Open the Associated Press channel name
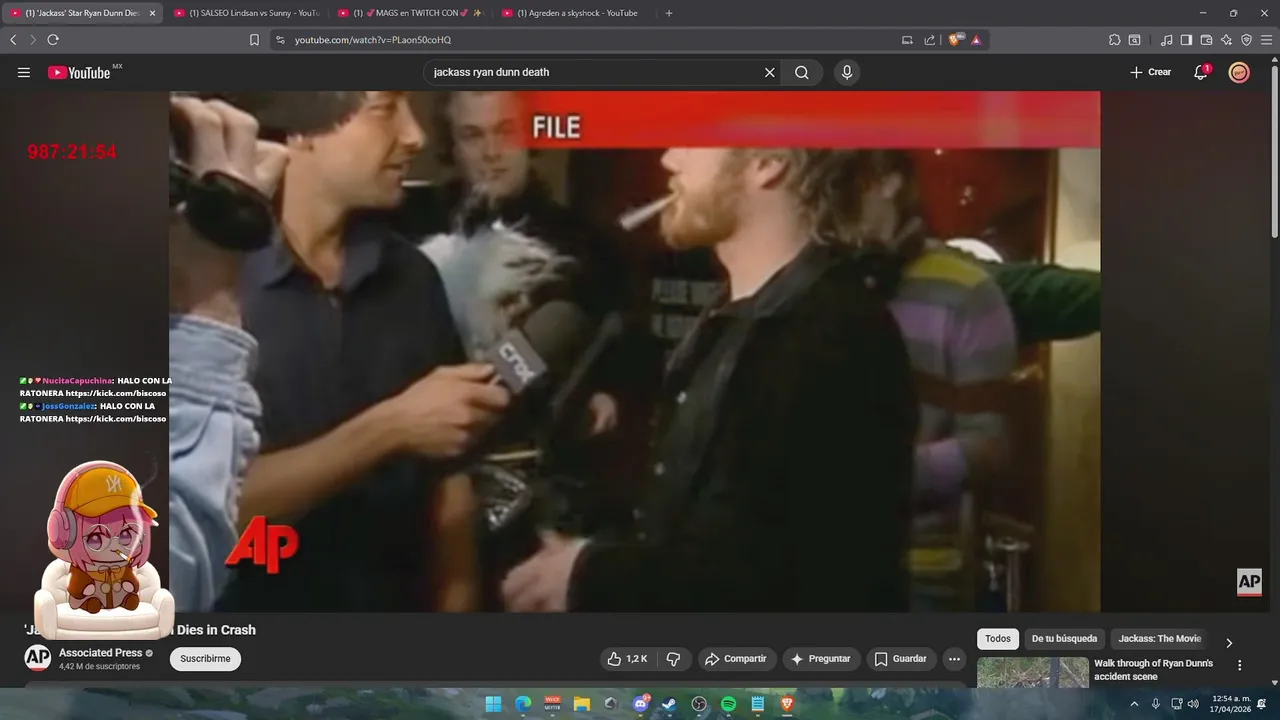 click(x=100, y=653)
